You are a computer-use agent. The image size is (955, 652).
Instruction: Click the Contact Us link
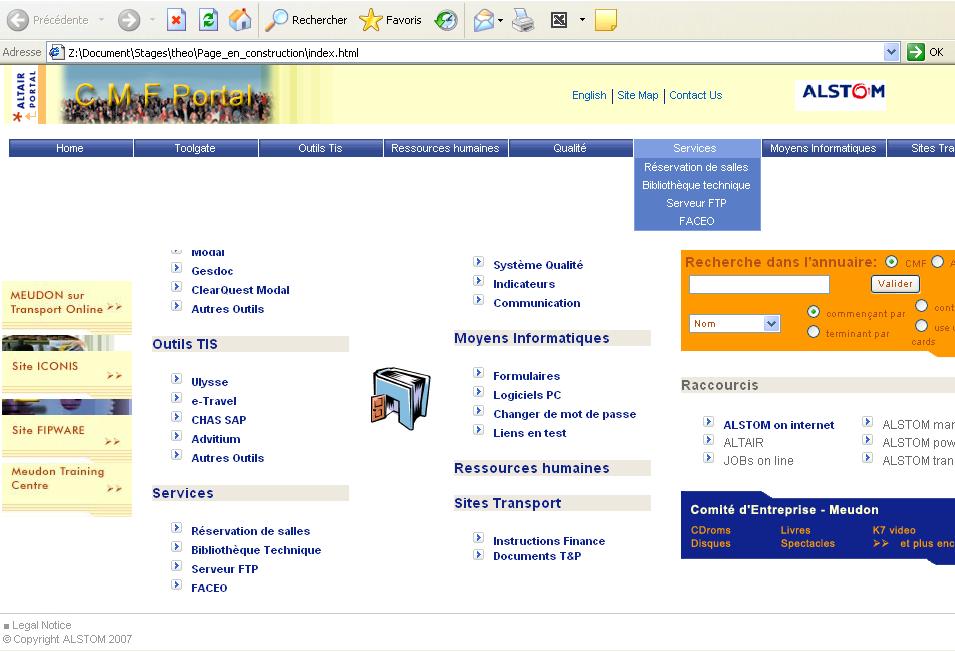pos(696,95)
